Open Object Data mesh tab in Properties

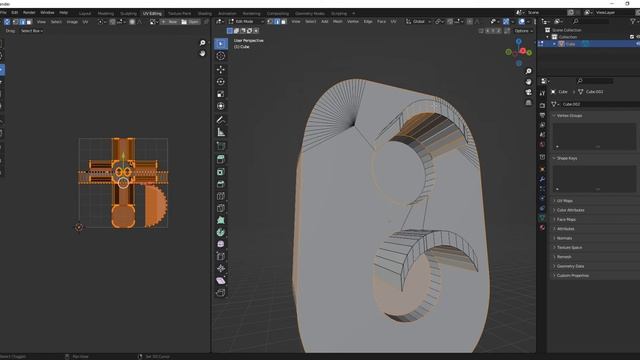click(x=542, y=218)
